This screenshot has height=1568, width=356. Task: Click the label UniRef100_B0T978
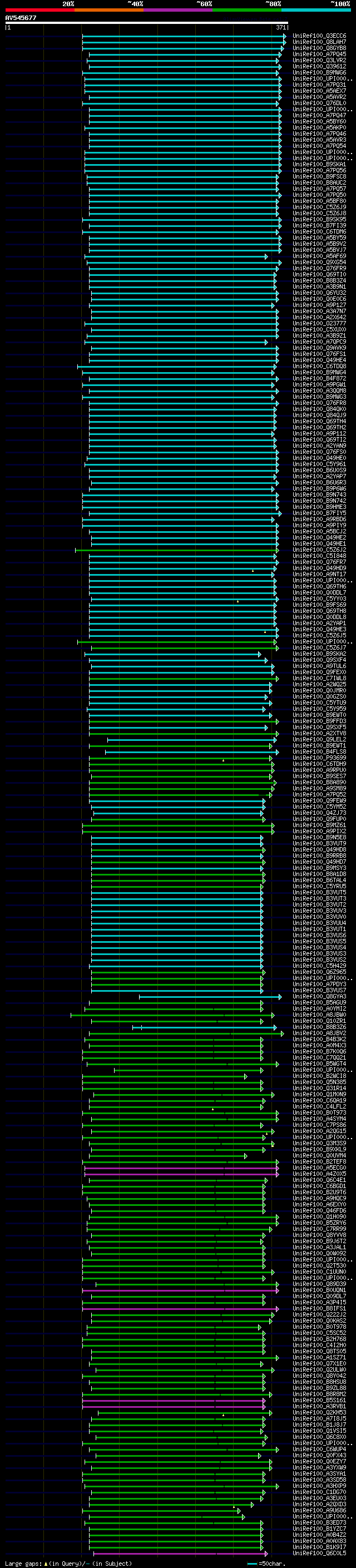pos(319,1327)
